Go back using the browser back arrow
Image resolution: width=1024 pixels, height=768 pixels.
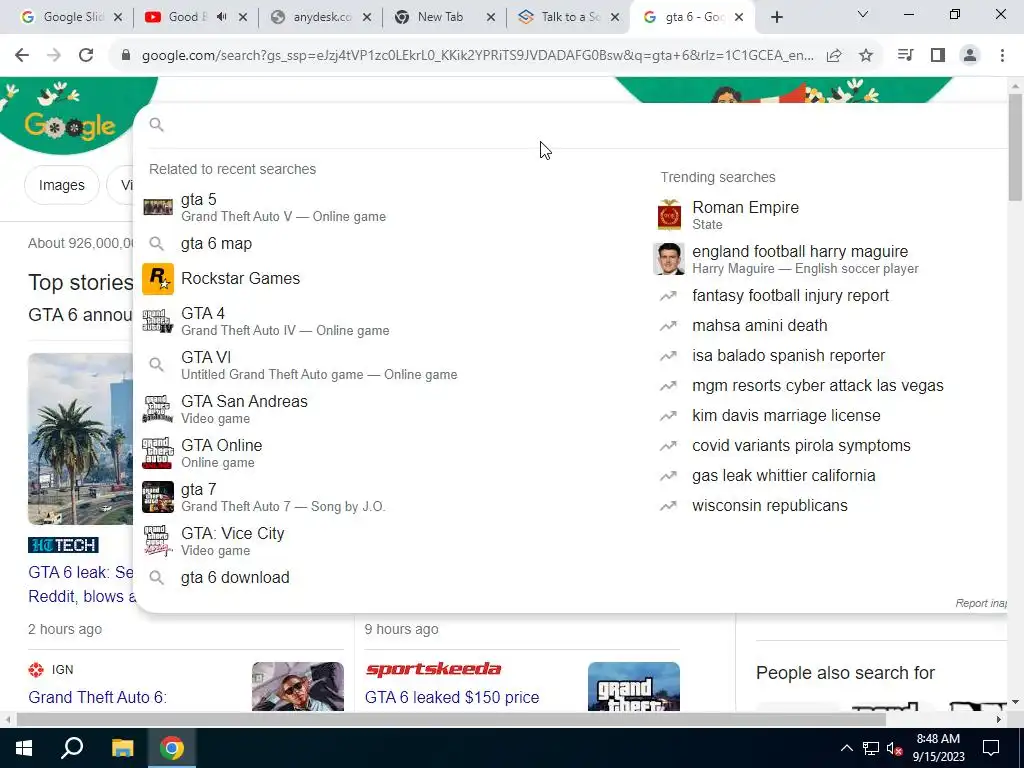22,56
